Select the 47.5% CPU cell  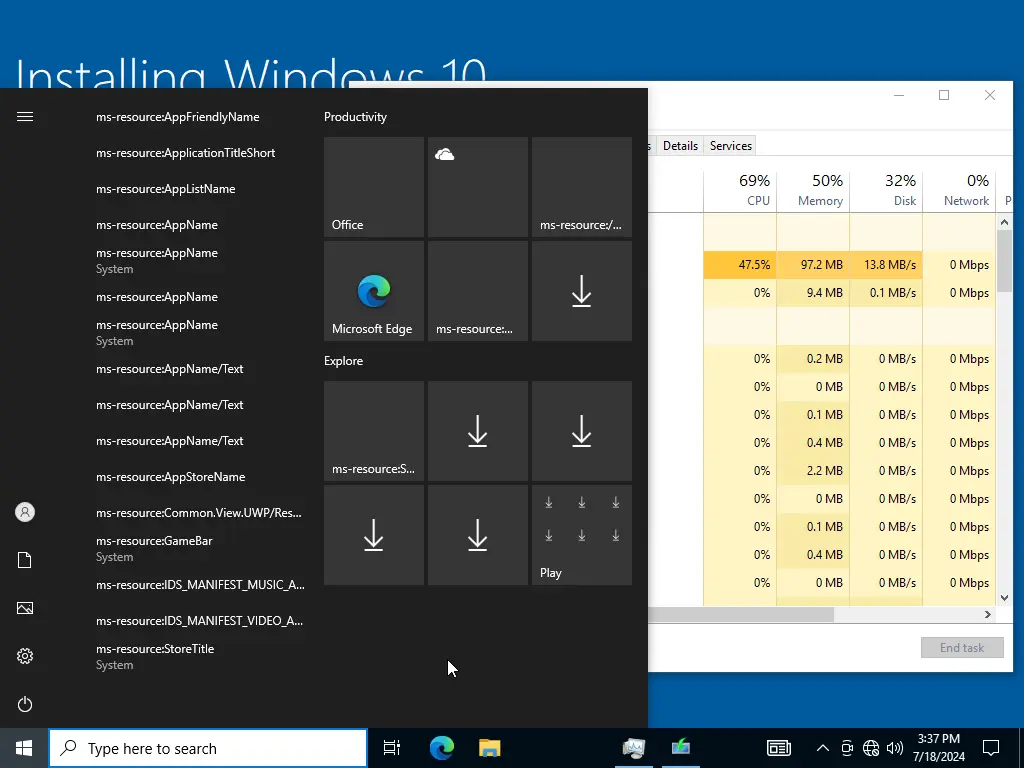coord(740,265)
